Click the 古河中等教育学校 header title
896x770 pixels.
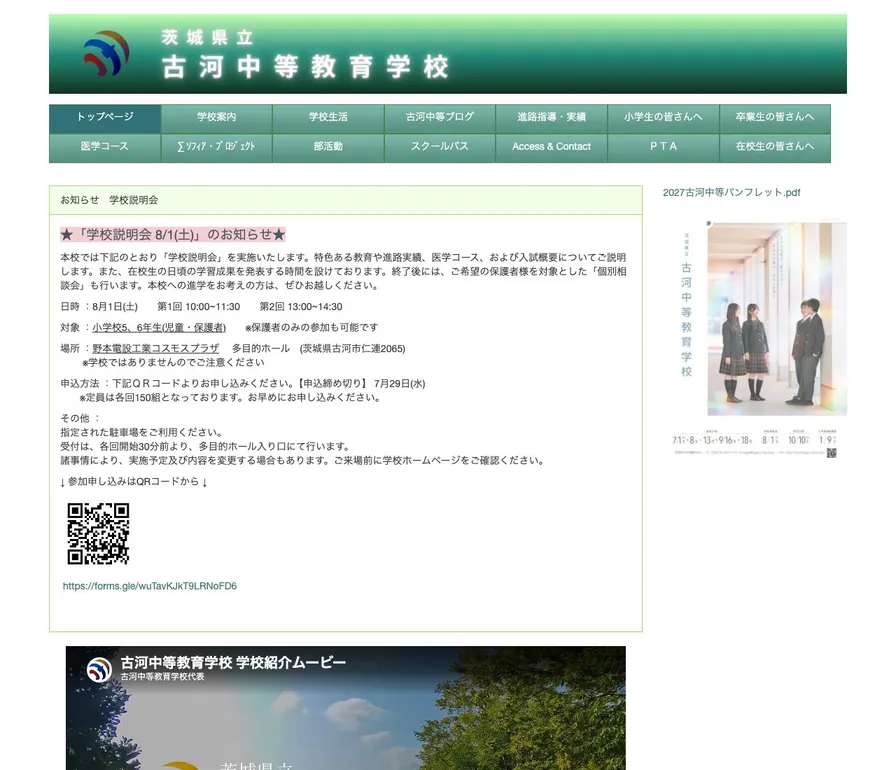point(306,67)
